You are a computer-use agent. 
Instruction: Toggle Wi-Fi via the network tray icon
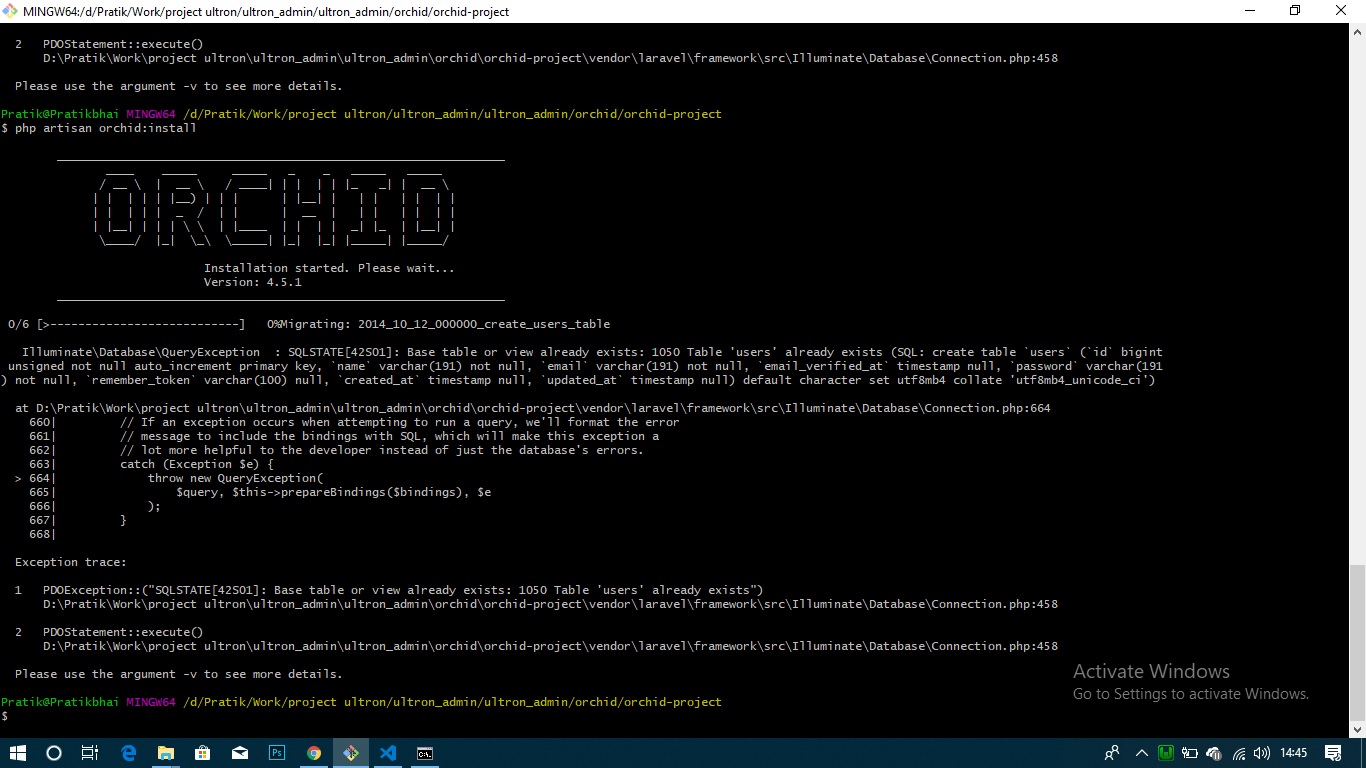pos(1237,753)
